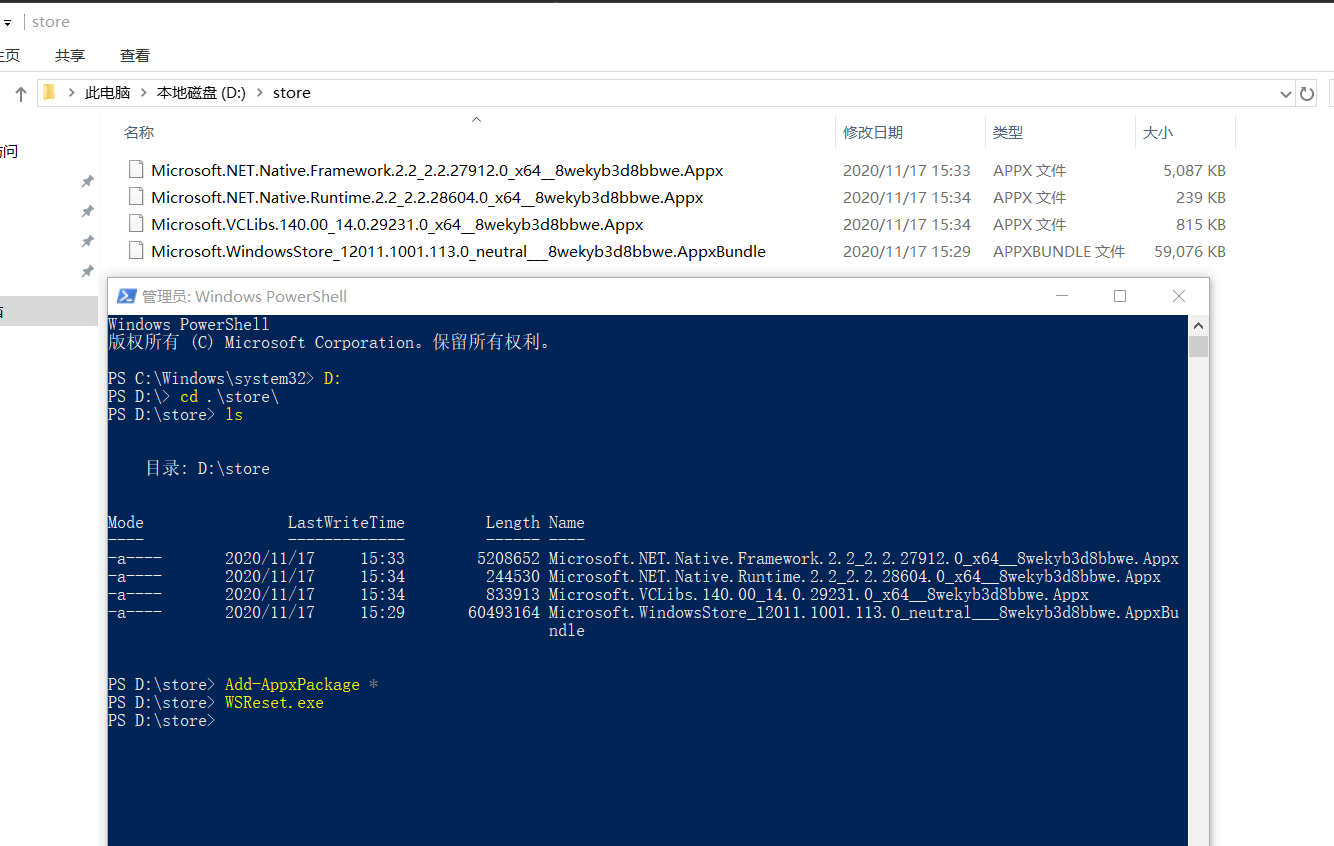This screenshot has width=1334, height=846.
Task: Click the refresh button beside the address bar
Action: coord(1306,94)
